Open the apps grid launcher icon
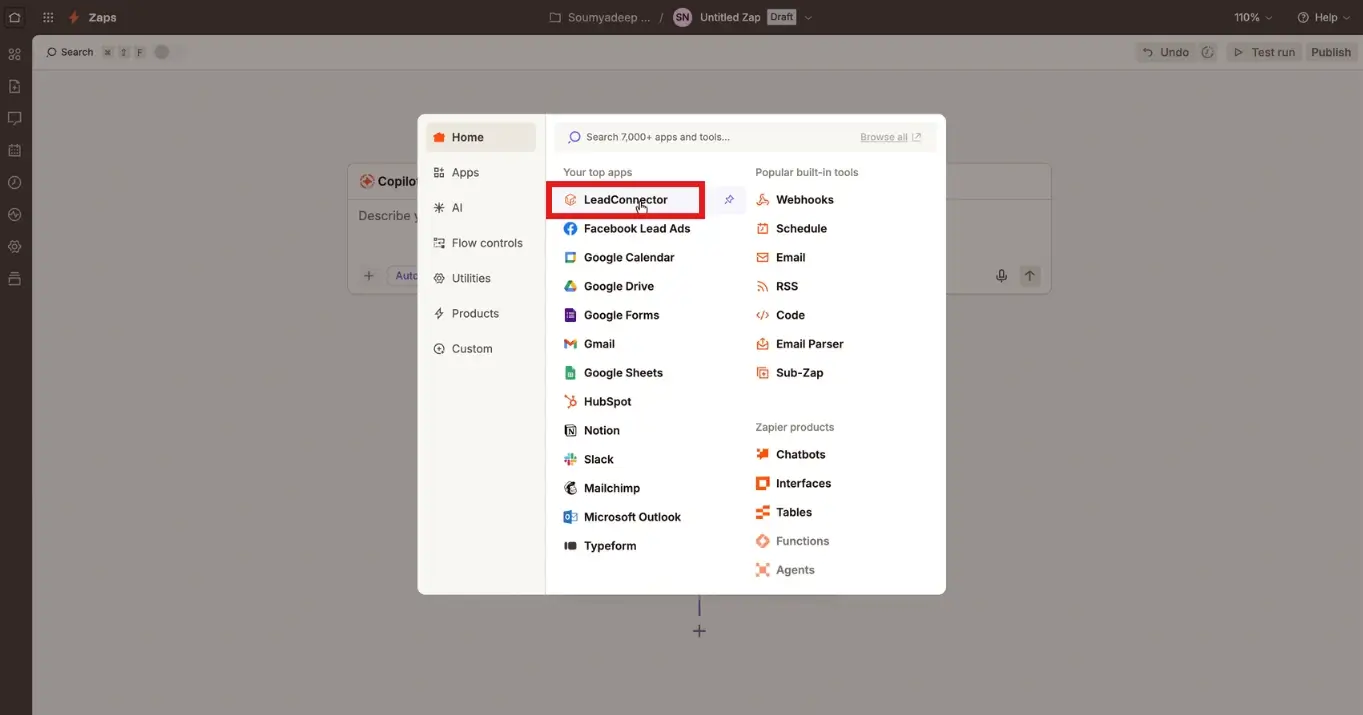The height and width of the screenshot is (715, 1363). [x=48, y=17]
